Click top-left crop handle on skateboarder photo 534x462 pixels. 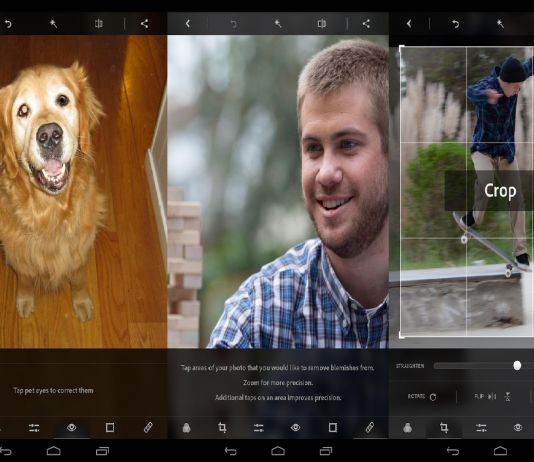click(402, 48)
